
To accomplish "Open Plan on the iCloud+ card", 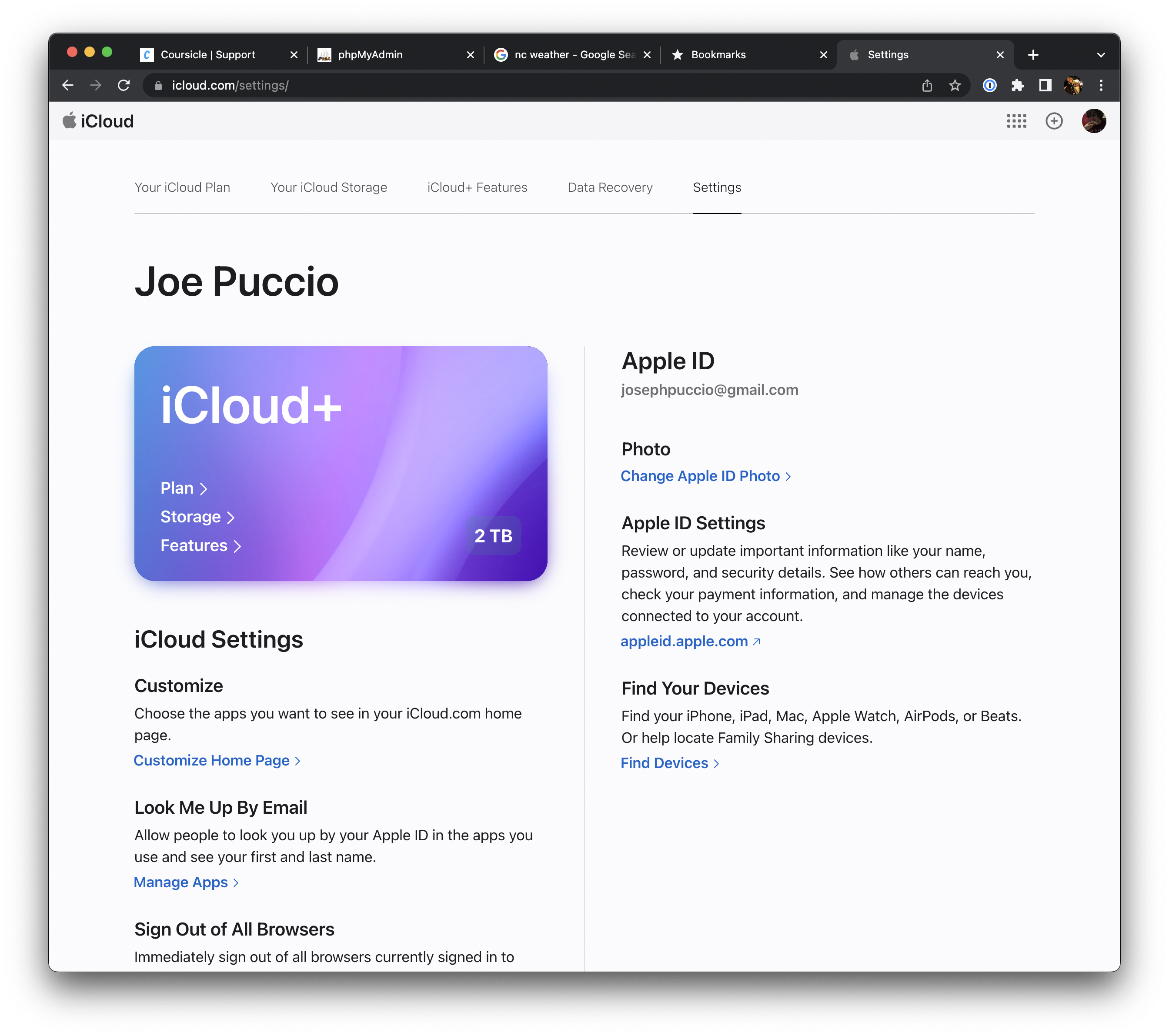I will coord(183,488).
